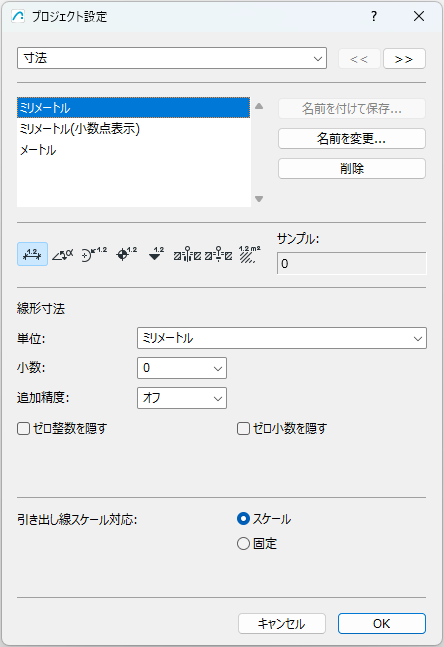Viewport: 444px width, 647px height.
Task: Select the linear dimension icon
Action: [32, 254]
